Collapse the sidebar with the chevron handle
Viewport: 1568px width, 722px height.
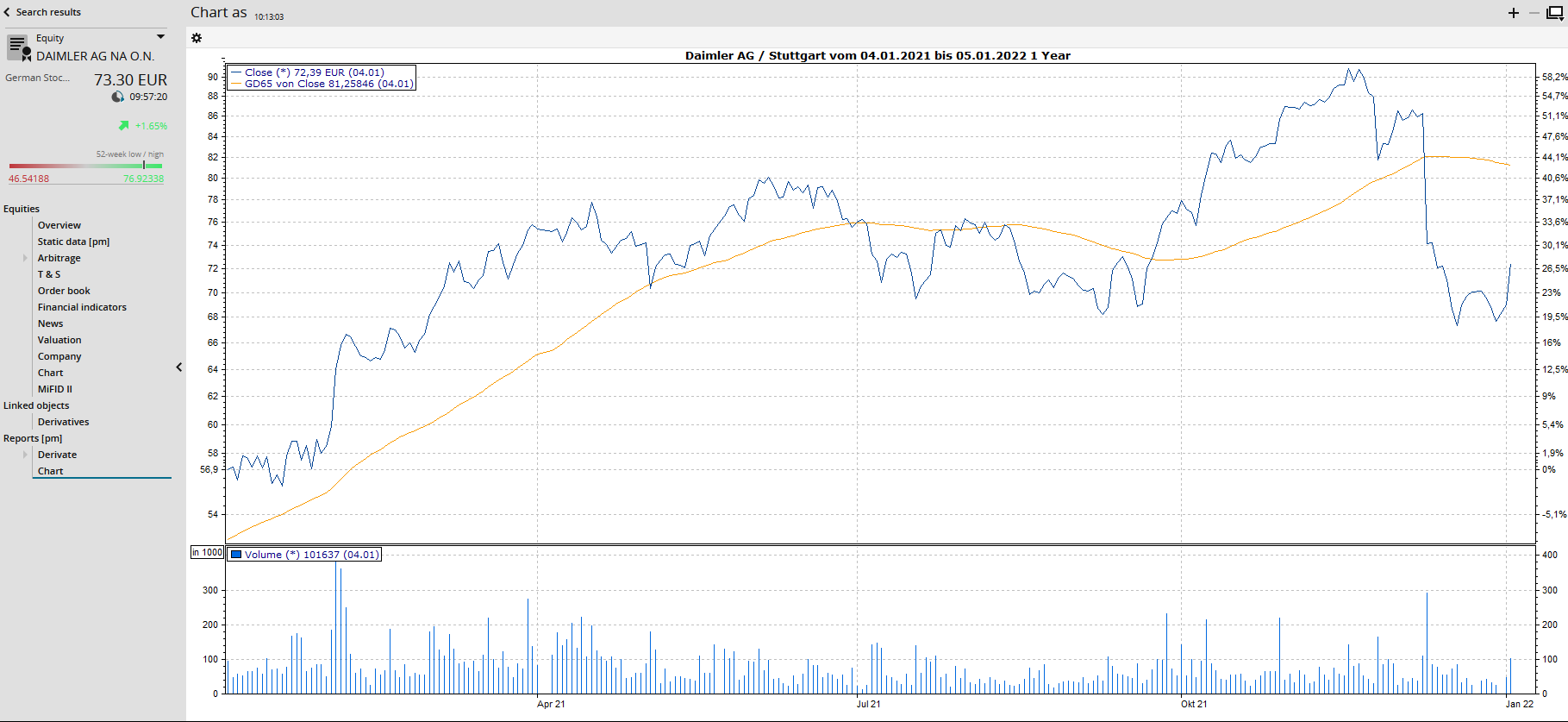[179, 367]
